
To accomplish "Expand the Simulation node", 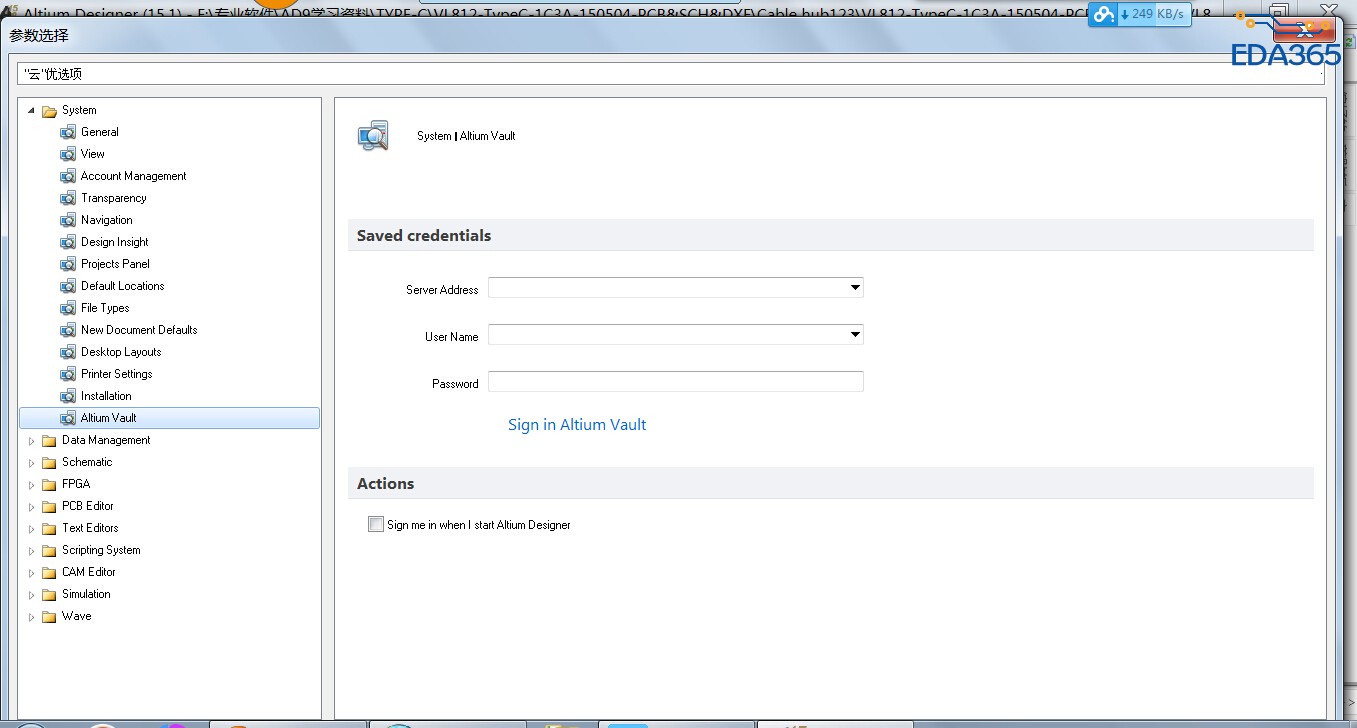I will pos(31,595).
